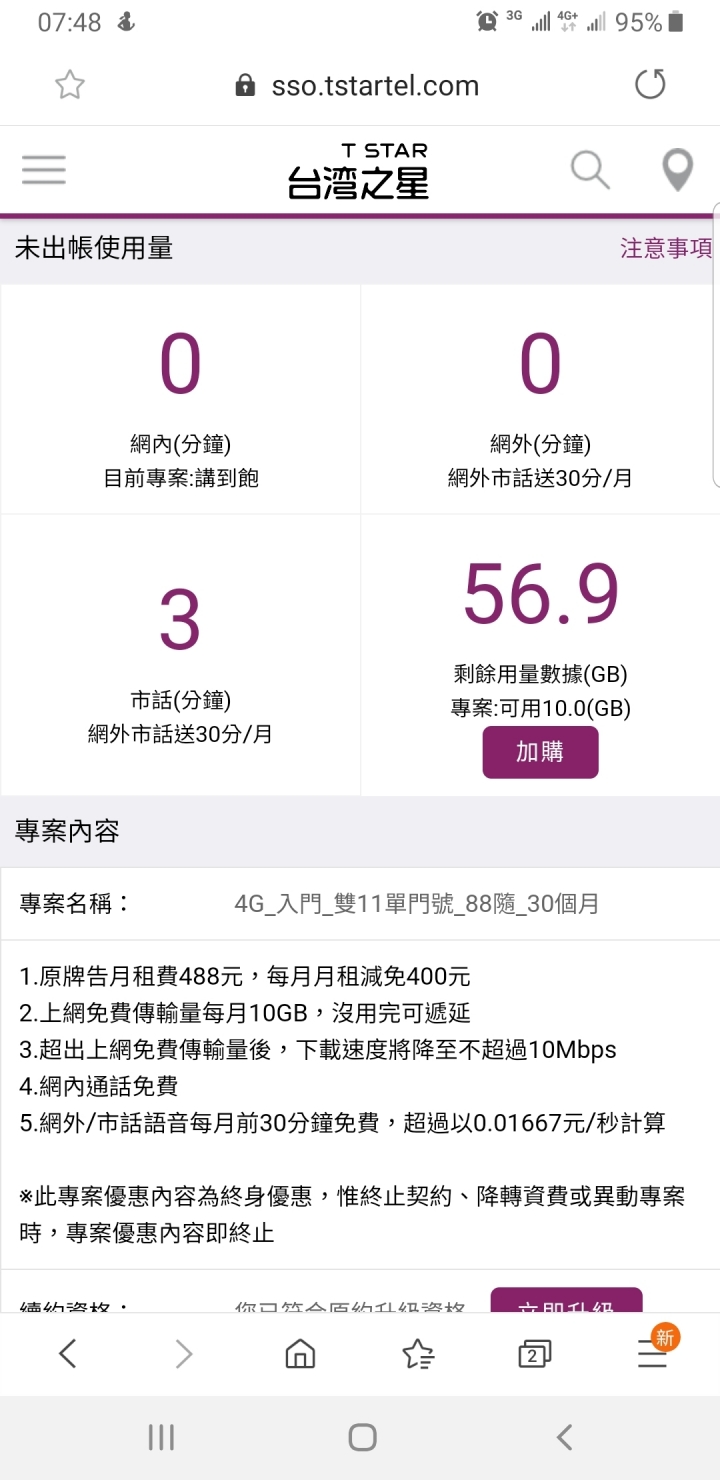Tap the search magnifier icon
Image resolution: width=720 pixels, height=1480 pixels.
pyautogui.click(x=590, y=170)
